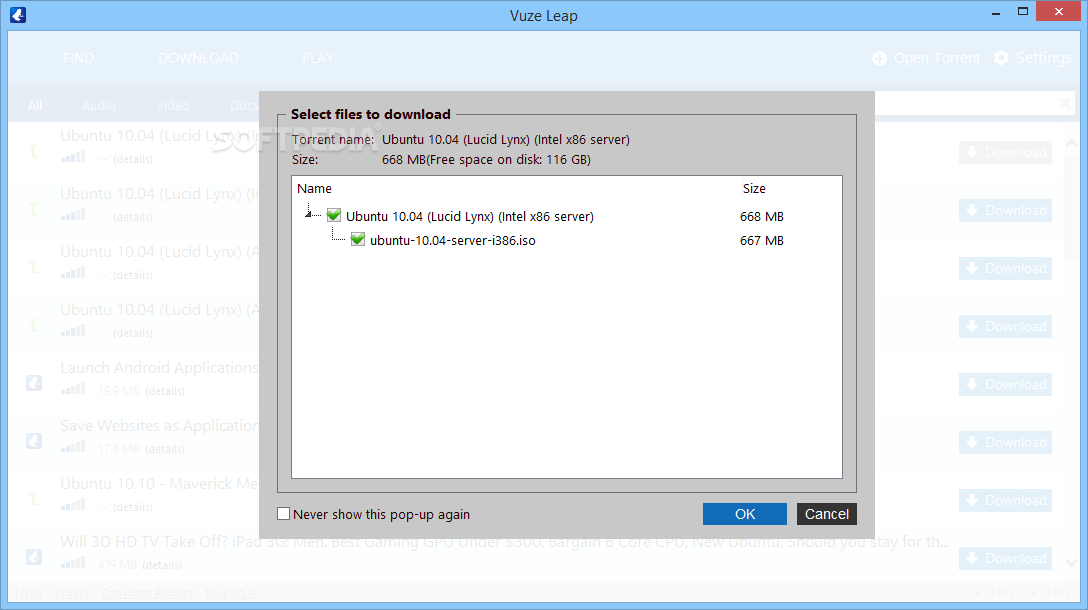Image resolution: width=1088 pixels, height=610 pixels.
Task: Click the Size column header
Action: tap(754, 189)
